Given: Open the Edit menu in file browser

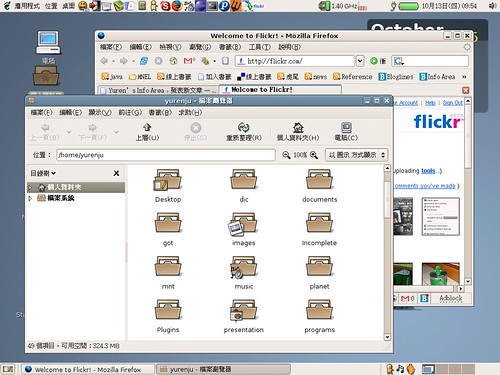Looking at the screenshot, I should (x=70, y=113).
